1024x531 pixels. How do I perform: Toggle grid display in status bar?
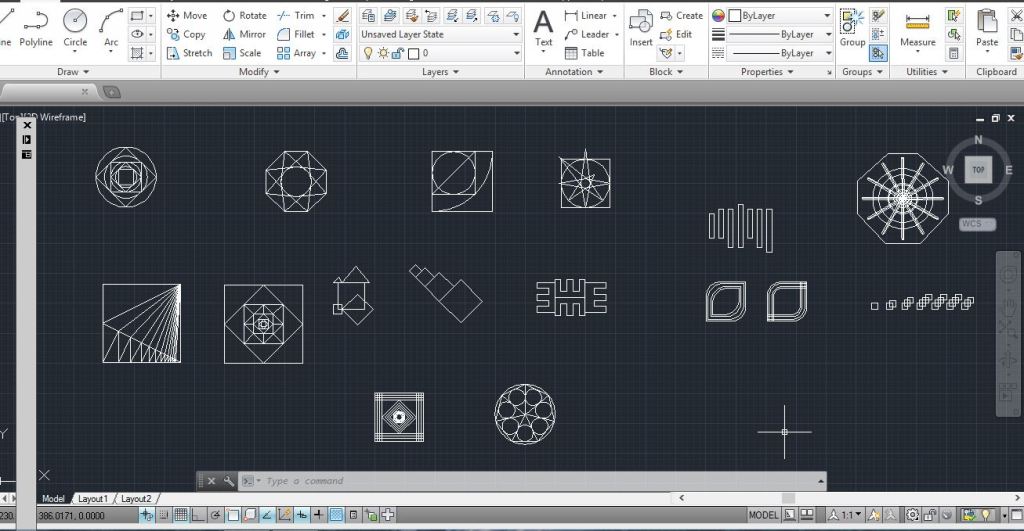[x=181, y=515]
